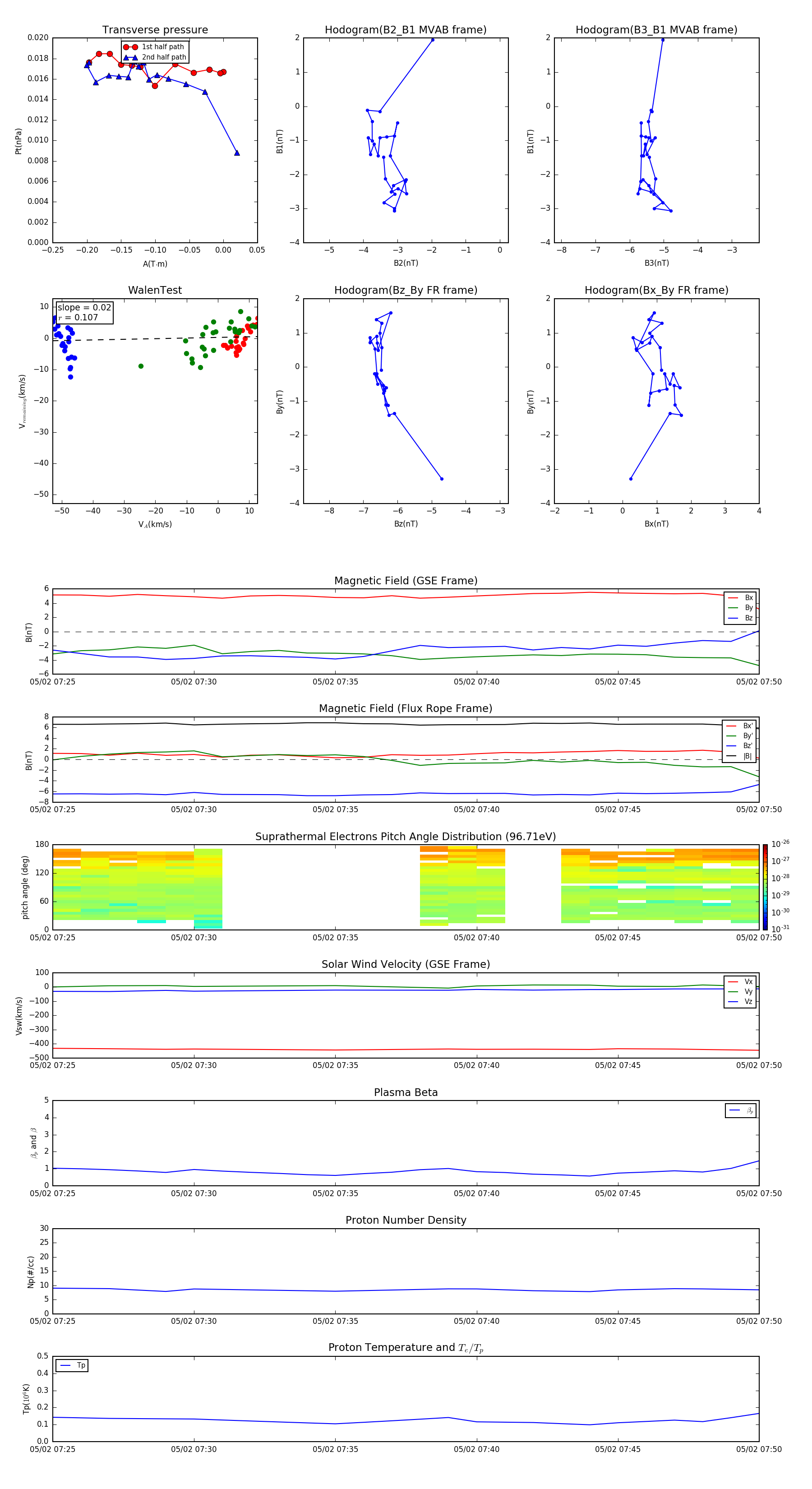This screenshot has height=1489, width=812.
Task: Click the 'Proton Temperature and Te/Tp' title
Action: tap(406, 1347)
